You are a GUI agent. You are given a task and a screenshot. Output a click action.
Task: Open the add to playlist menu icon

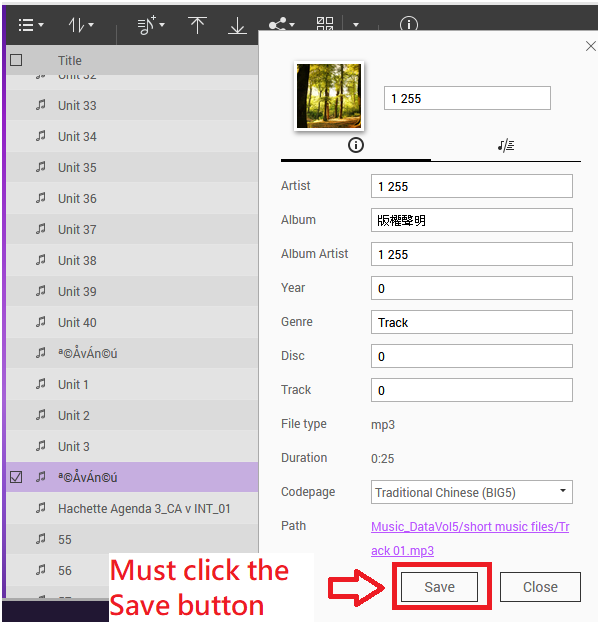[x=151, y=25]
